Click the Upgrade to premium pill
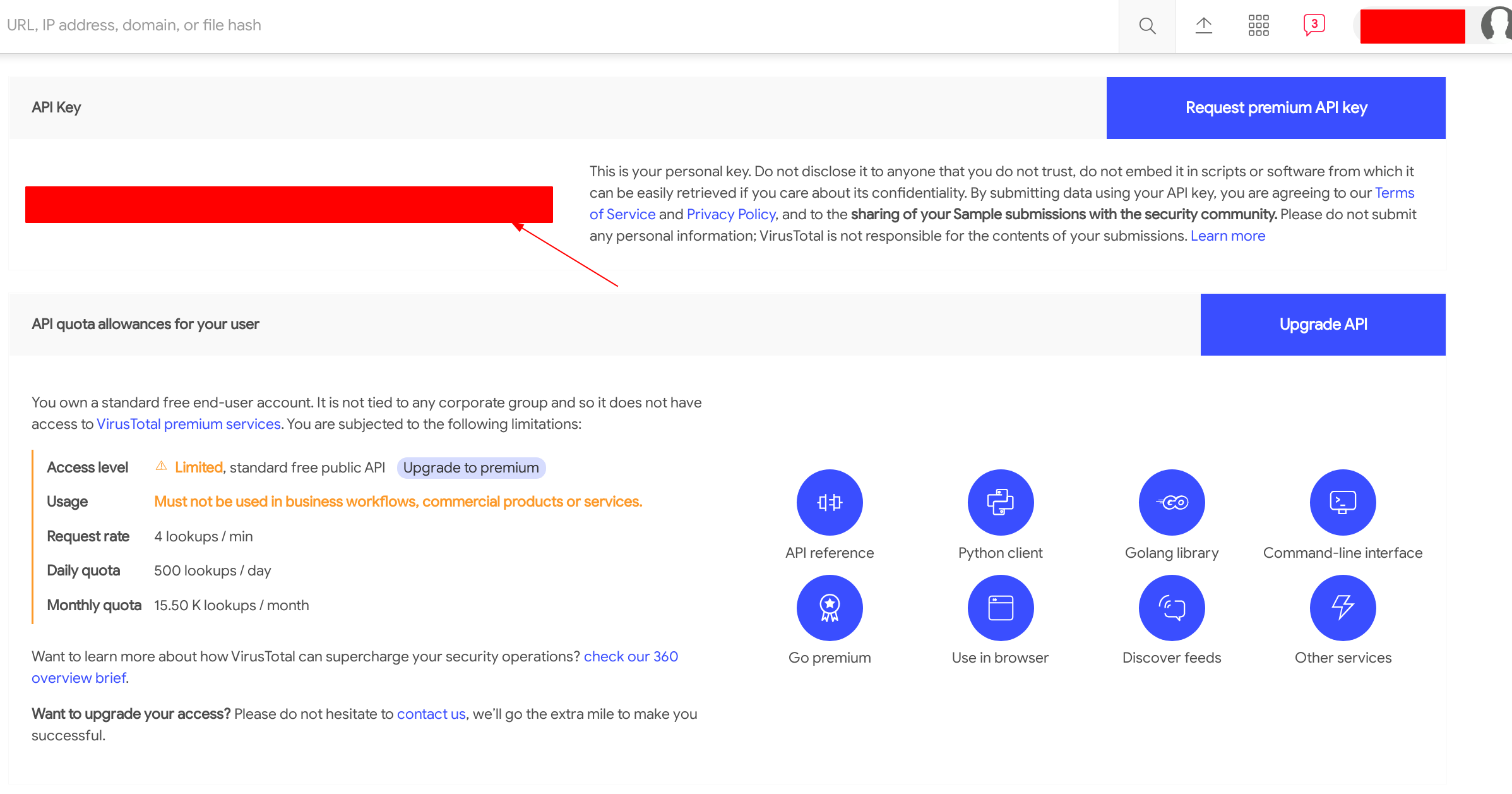This screenshot has width=1512, height=794. pos(471,467)
